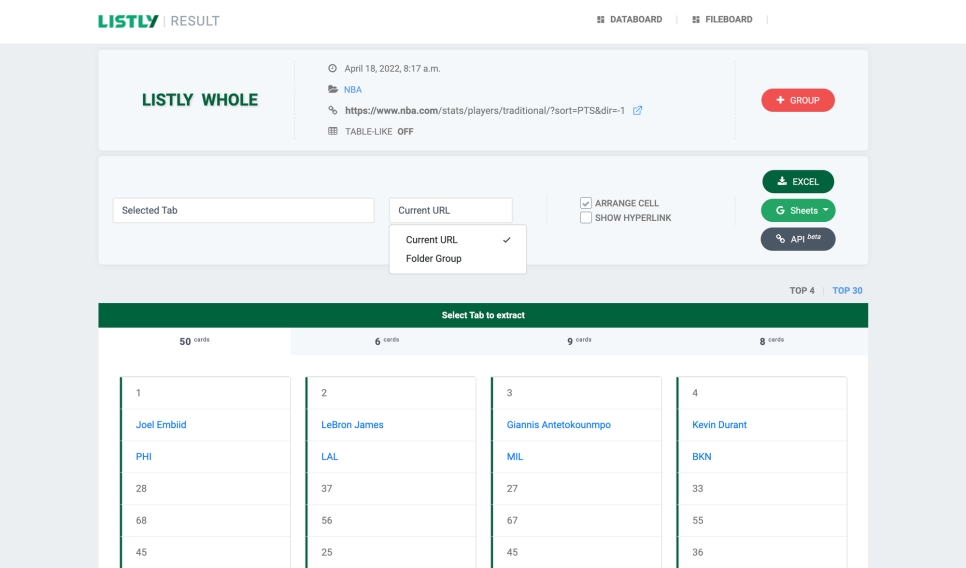
Task: Select the 50 cards tab
Action: [195, 341]
